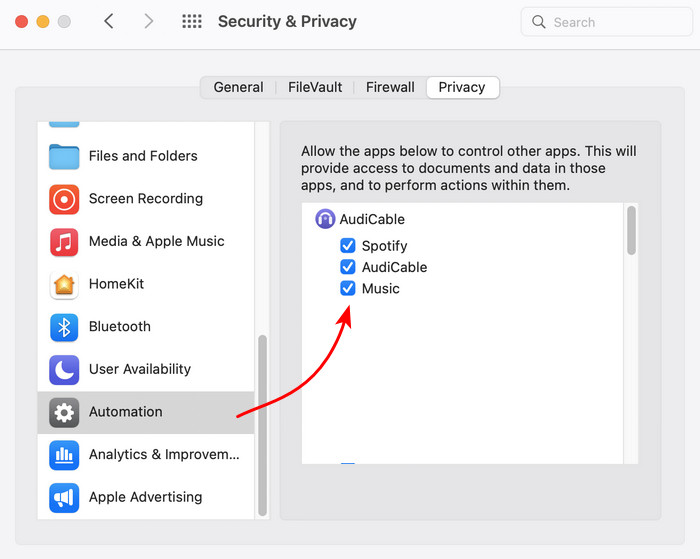Click the HomeKit house icon
The height and width of the screenshot is (559, 700).
(64, 284)
